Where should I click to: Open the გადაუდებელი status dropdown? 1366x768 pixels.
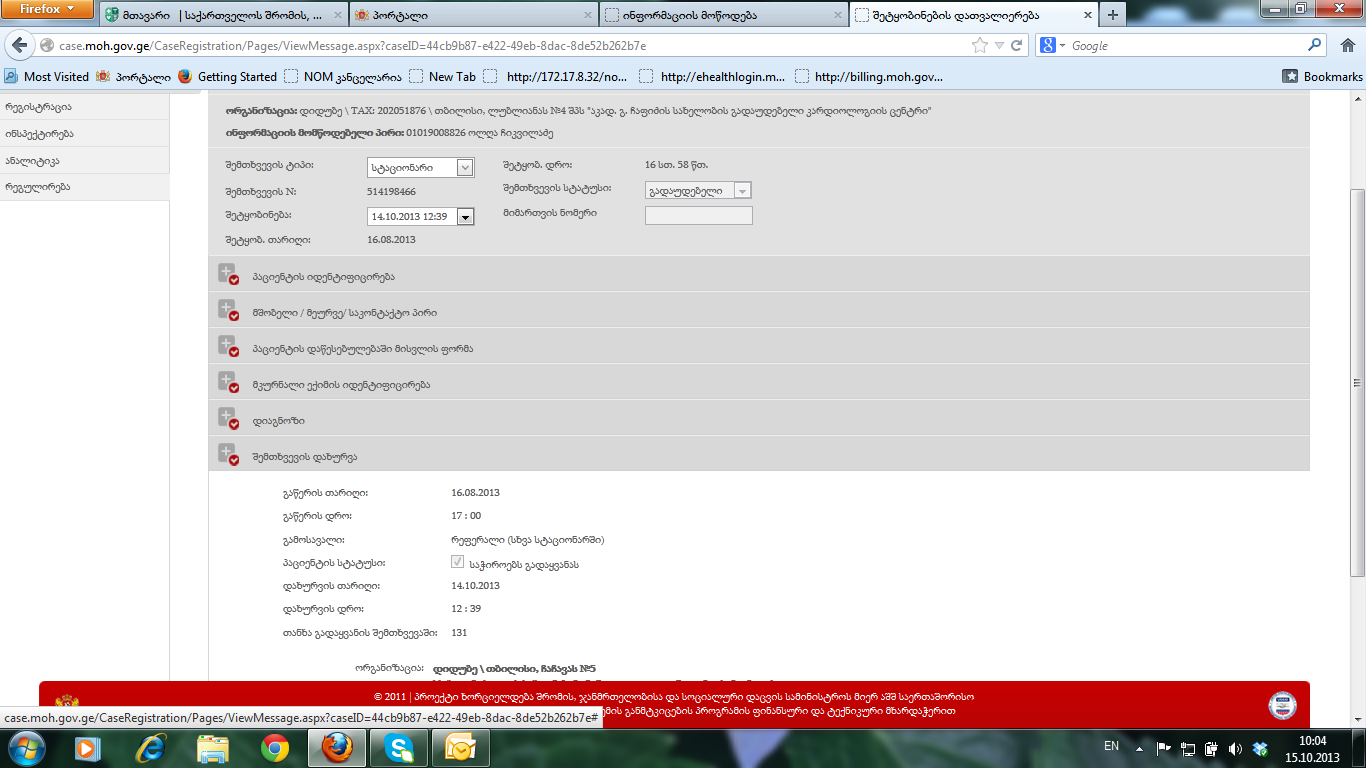click(x=742, y=191)
